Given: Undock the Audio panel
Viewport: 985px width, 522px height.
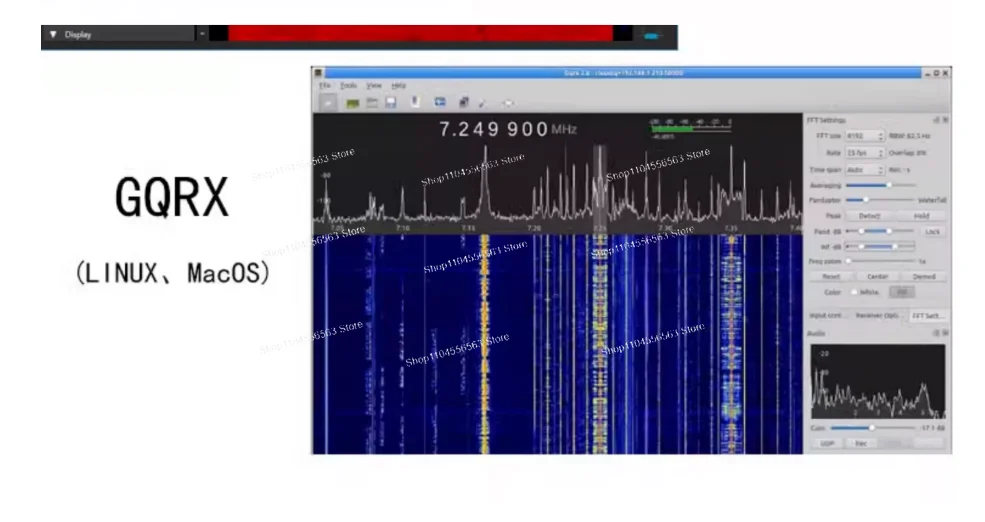Looking at the screenshot, I should point(936,333).
